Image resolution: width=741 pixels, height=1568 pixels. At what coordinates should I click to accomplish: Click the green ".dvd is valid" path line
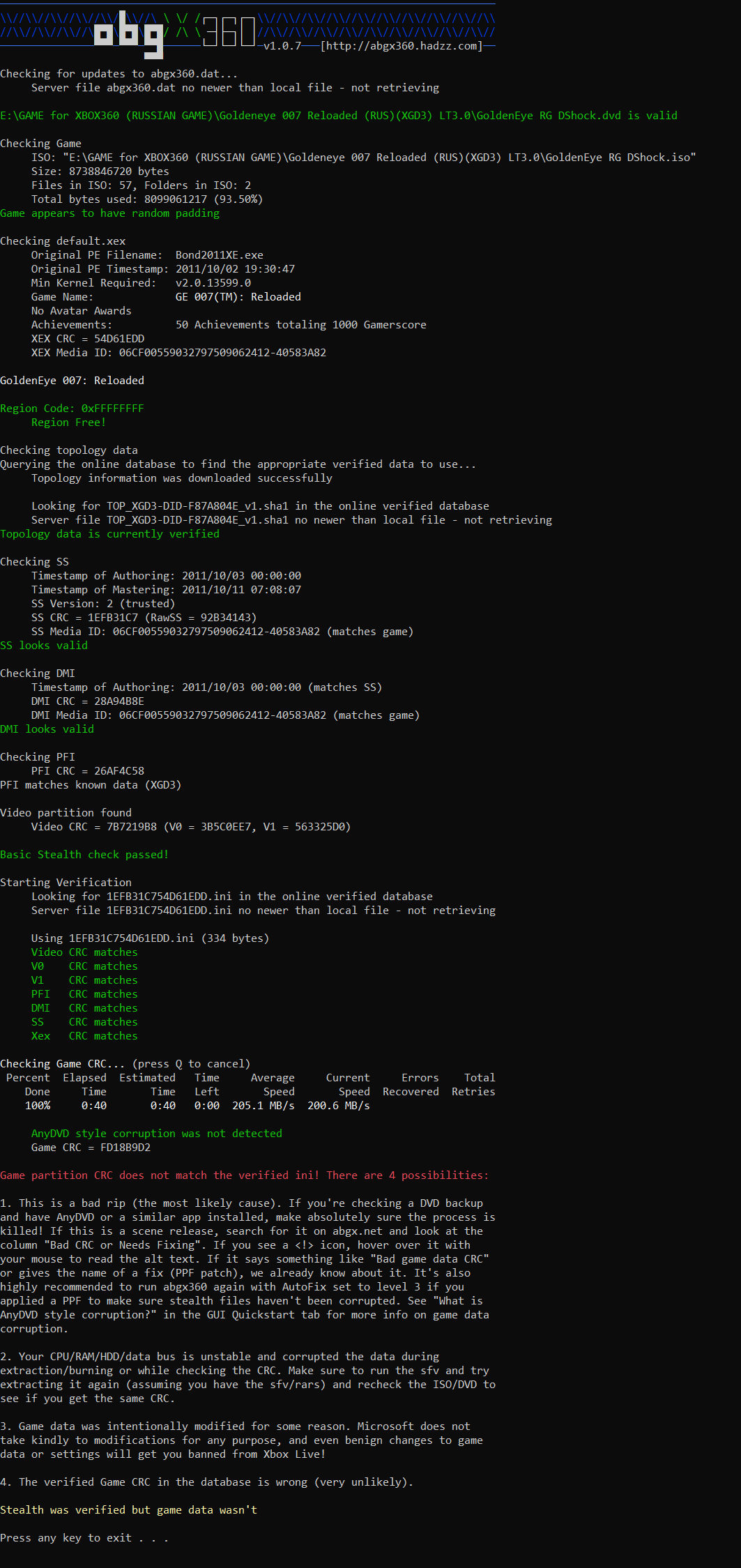click(339, 116)
